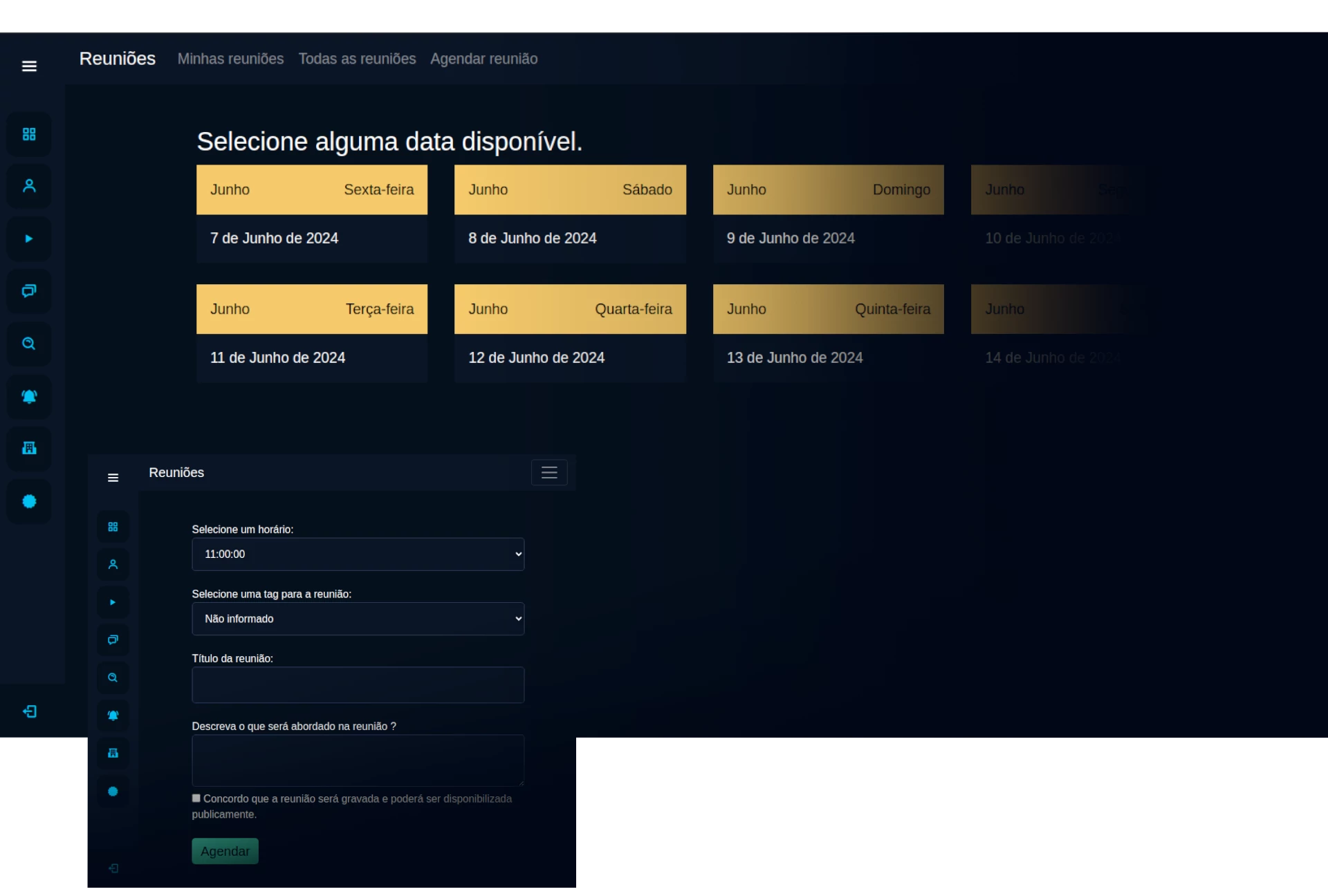This screenshot has height=896, width=1328.
Task: Open the Minhas reuniões tab
Action: click(230, 59)
